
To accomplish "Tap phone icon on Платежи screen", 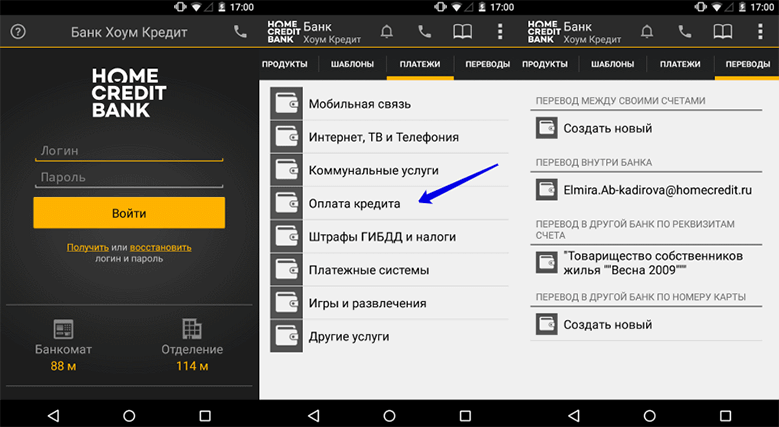I will [x=424, y=32].
